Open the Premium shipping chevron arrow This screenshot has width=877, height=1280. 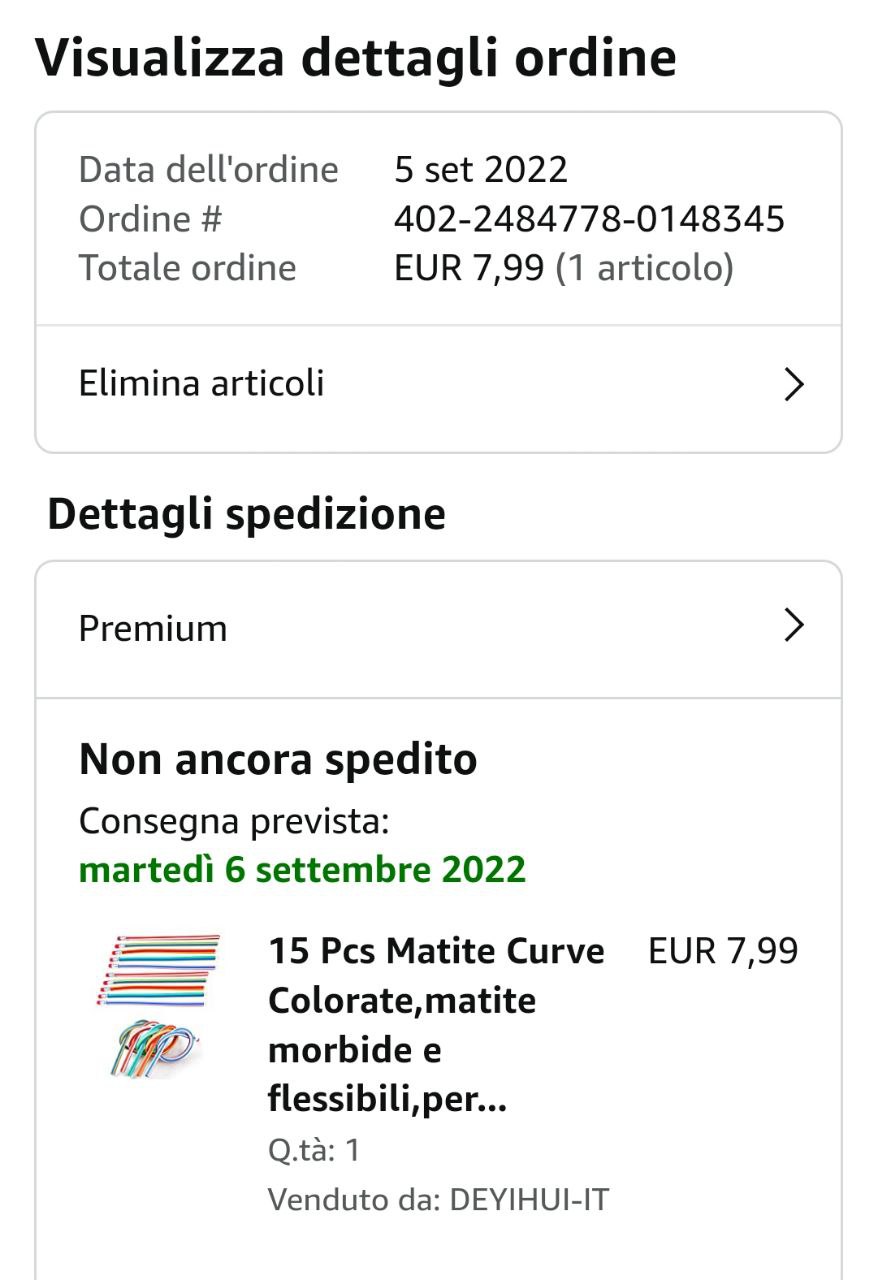pos(793,626)
